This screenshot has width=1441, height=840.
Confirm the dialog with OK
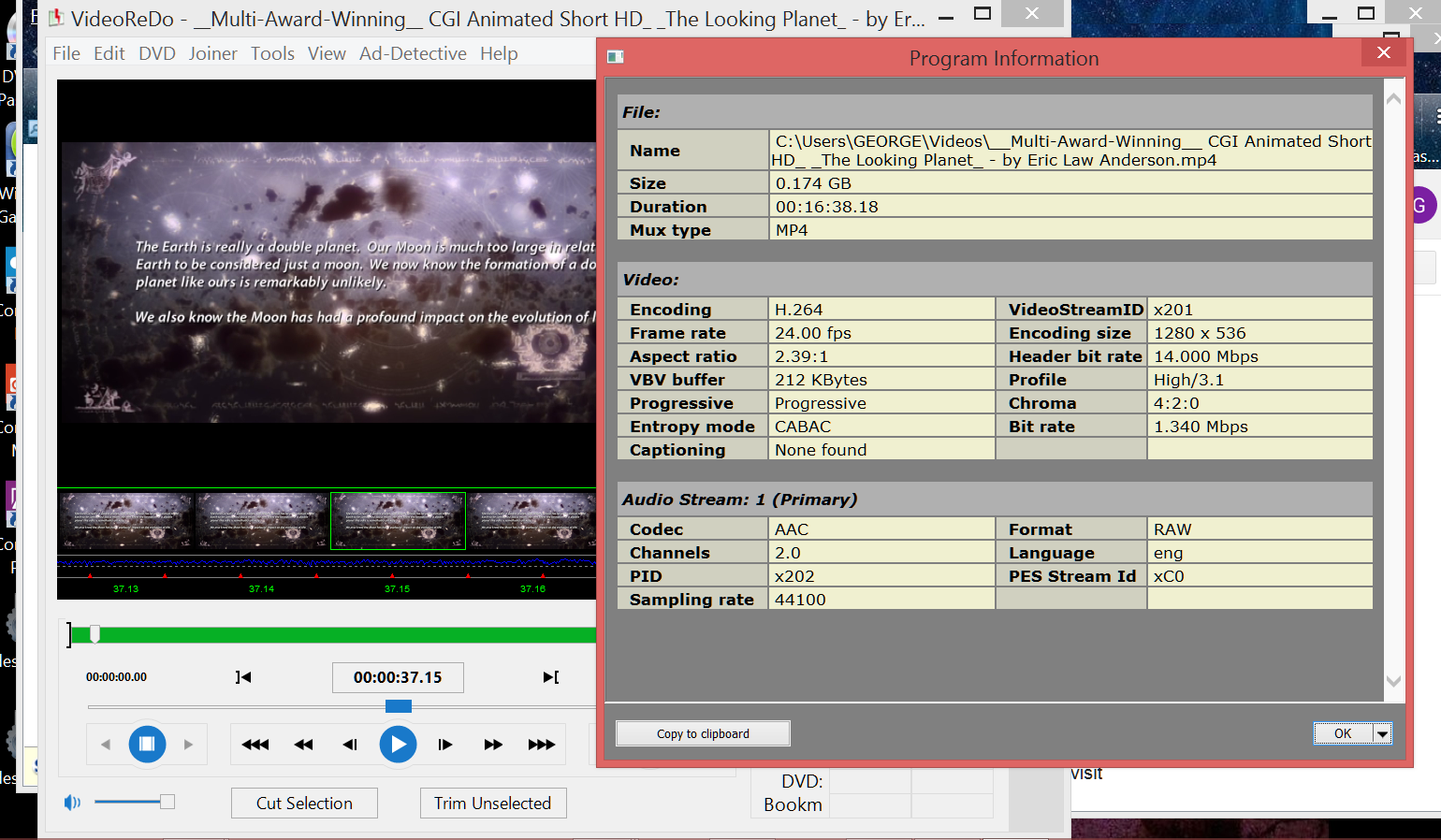pyautogui.click(x=1343, y=733)
